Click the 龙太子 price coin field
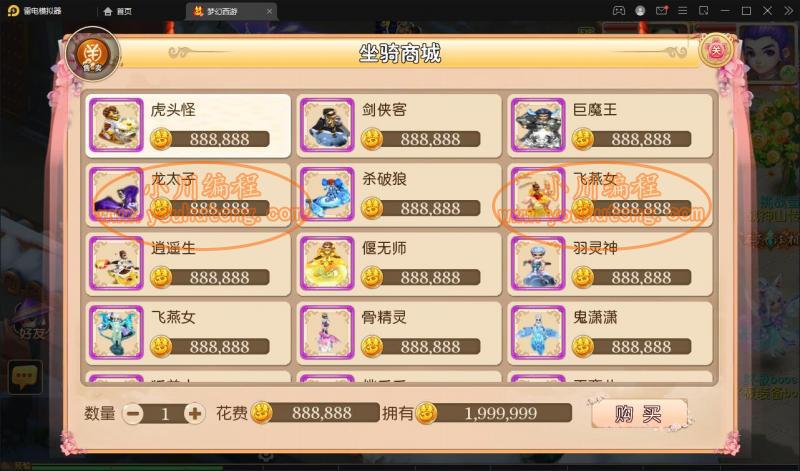Viewport: 800px width, 471px height. (210, 208)
